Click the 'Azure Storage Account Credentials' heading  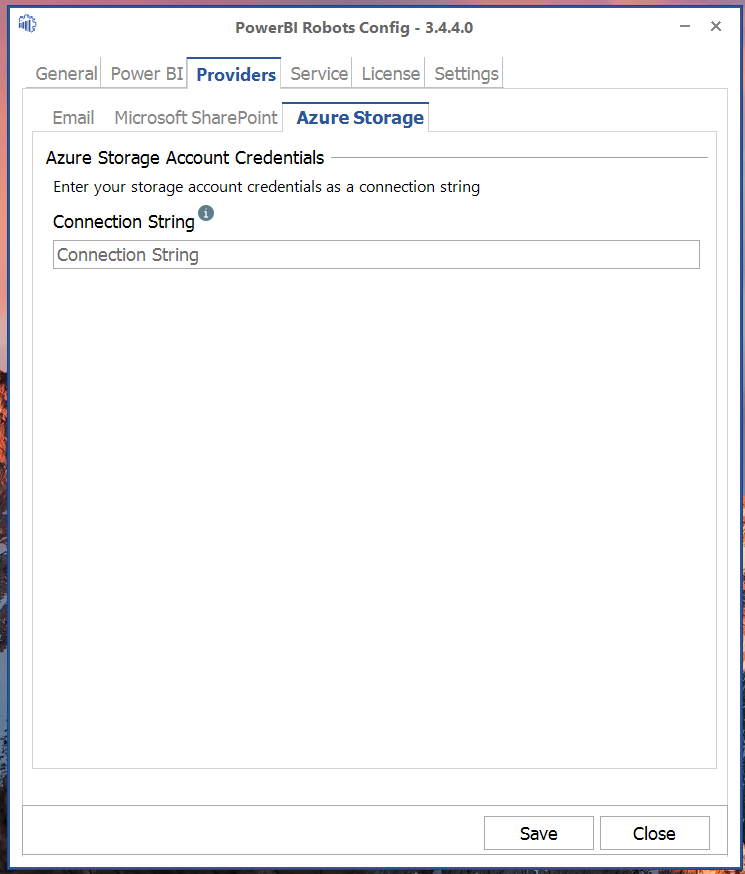click(x=185, y=158)
